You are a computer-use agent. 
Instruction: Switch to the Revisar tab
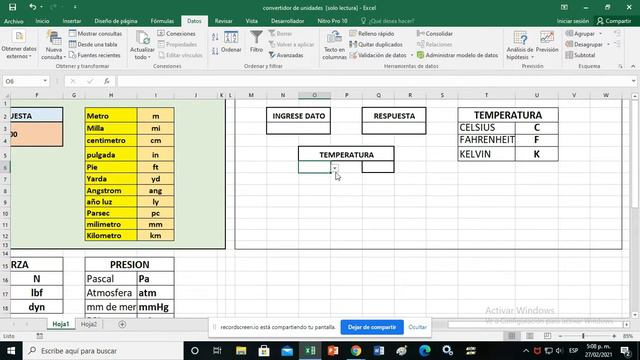point(223,21)
